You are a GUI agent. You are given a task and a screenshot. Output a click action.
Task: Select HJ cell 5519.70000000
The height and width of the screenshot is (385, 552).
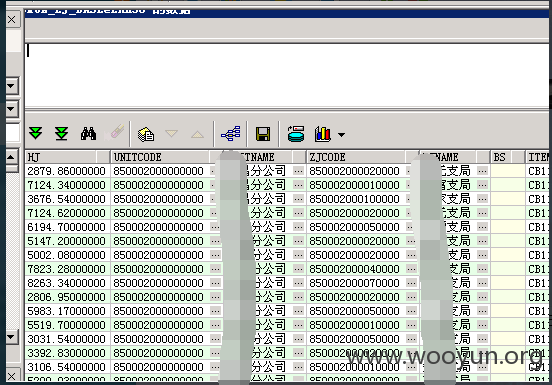(67, 325)
